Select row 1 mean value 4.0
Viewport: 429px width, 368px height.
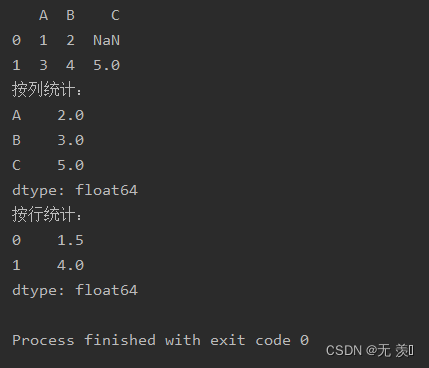pyautogui.click(x=70, y=265)
